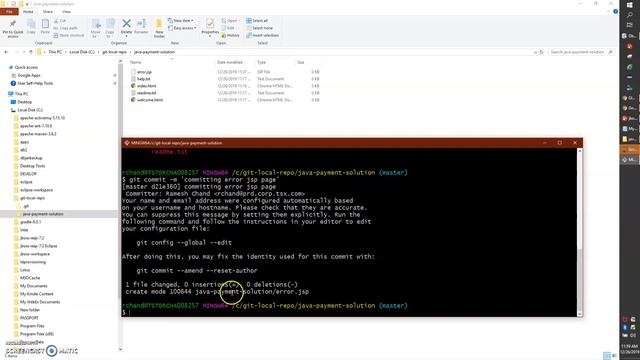Select the jboss-workspace folder in tree
The height and width of the screenshot is (360, 640).
35,254
